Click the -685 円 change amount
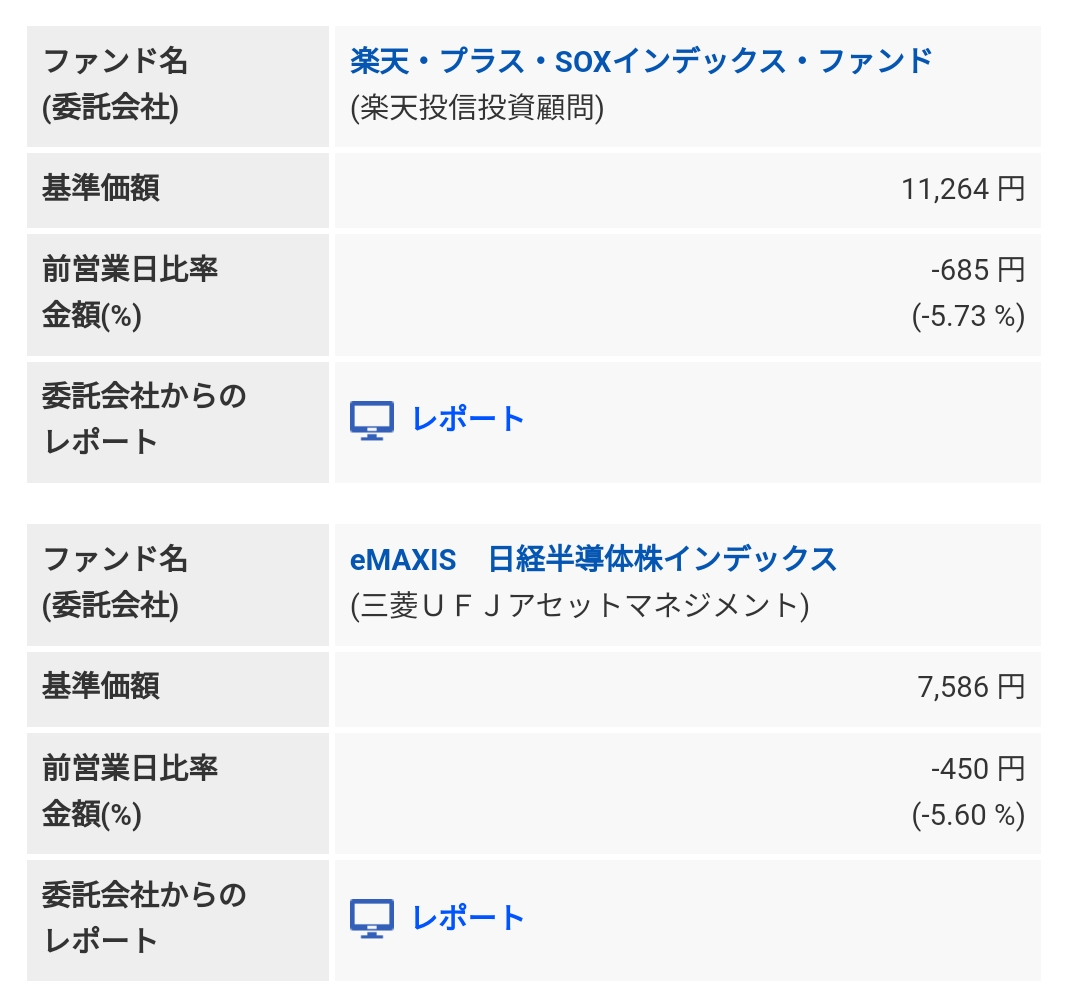 point(977,270)
